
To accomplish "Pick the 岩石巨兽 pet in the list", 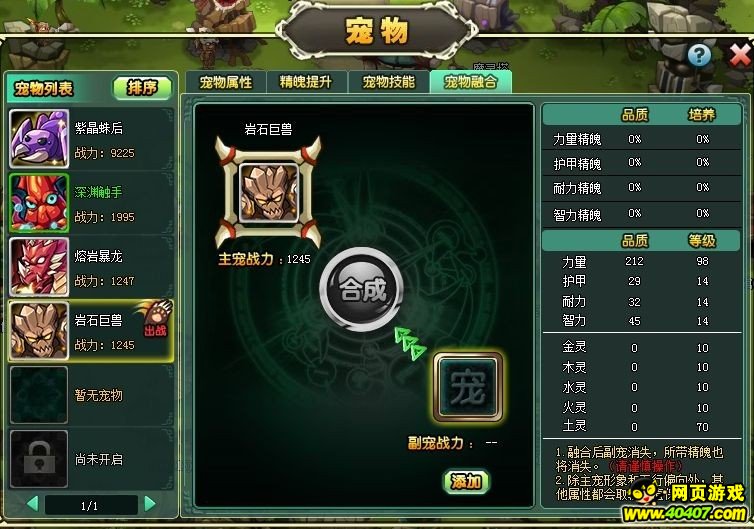I will [91, 331].
